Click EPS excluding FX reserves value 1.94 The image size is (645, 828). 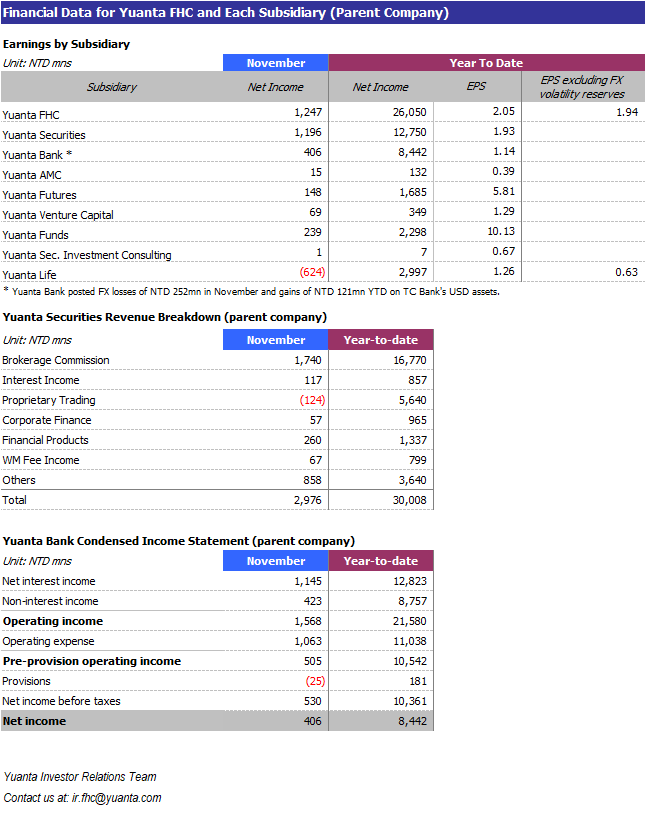(627, 112)
